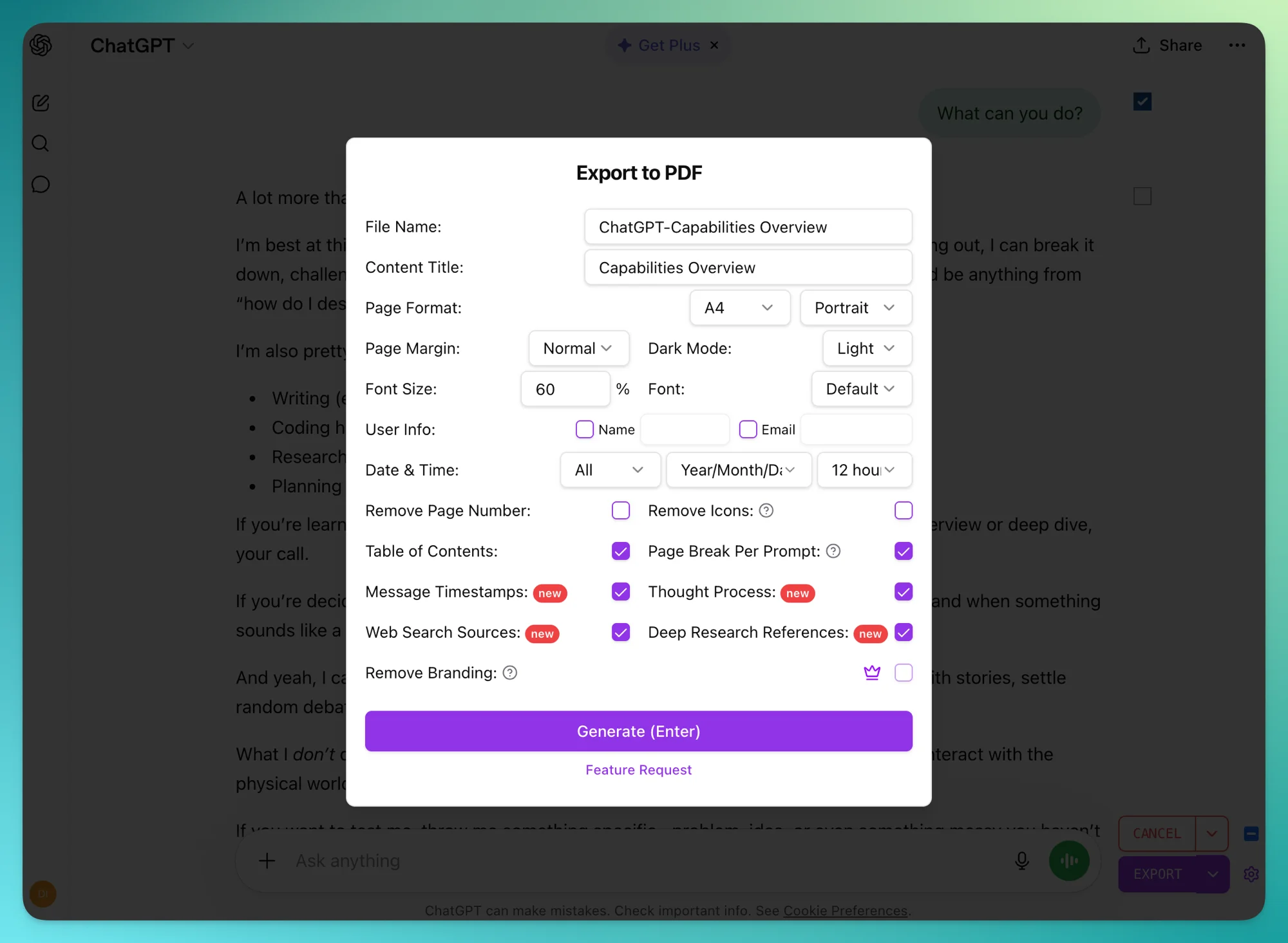Click the help icon beside Remove Branding

point(510,673)
